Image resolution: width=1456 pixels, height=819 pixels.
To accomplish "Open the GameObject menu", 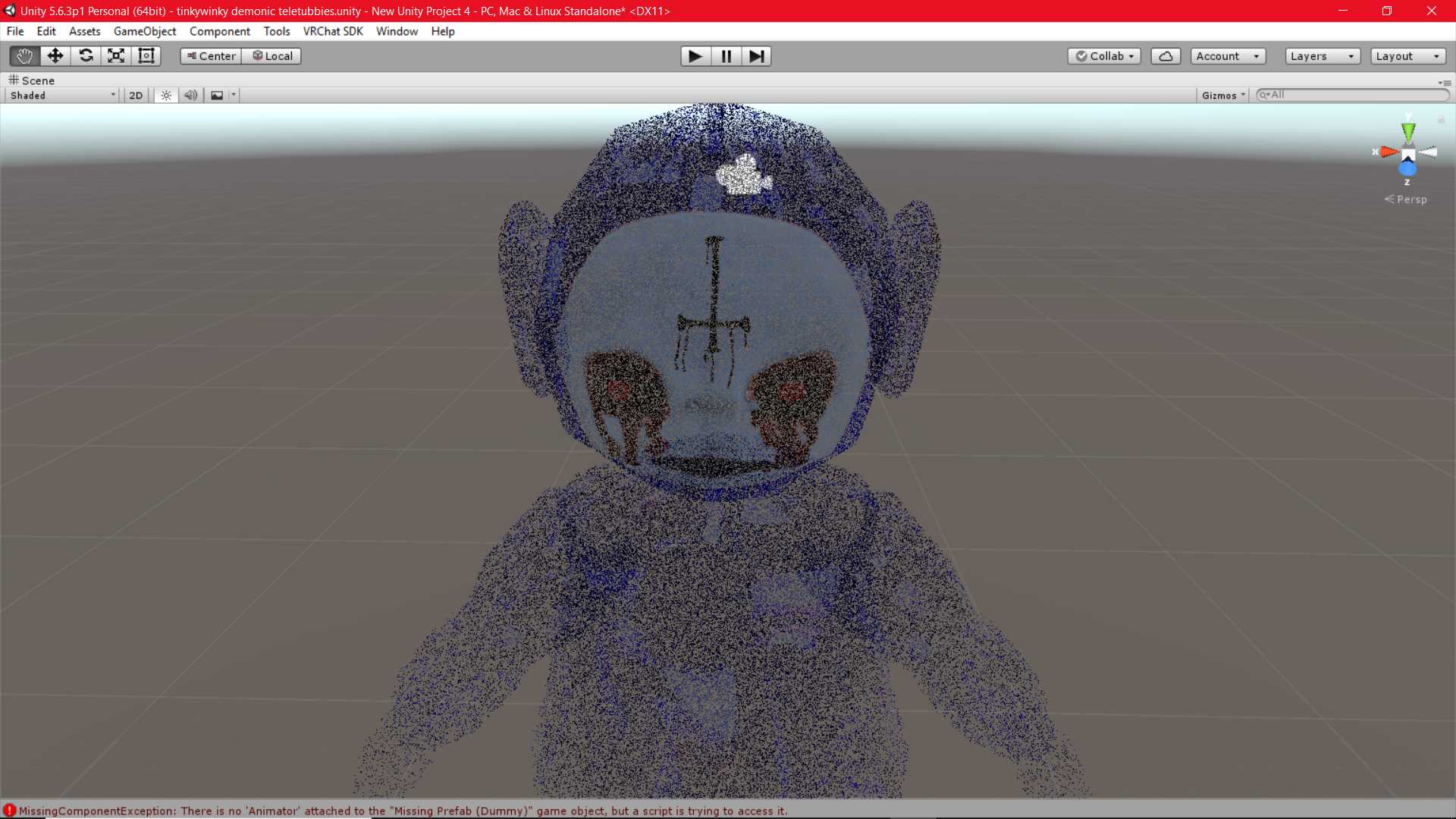I will click(144, 31).
